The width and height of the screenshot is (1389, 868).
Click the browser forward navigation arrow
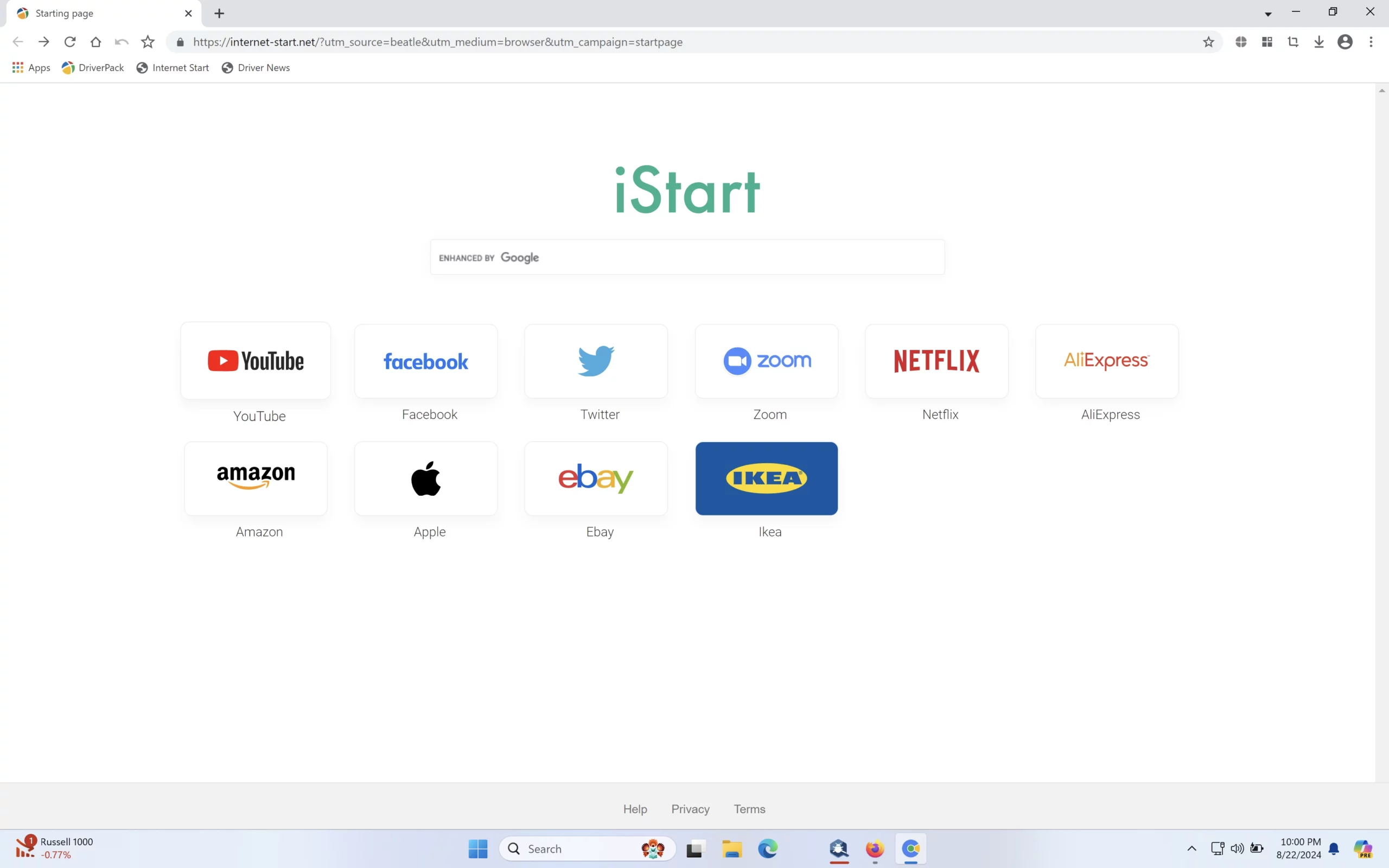pyautogui.click(x=43, y=41)
